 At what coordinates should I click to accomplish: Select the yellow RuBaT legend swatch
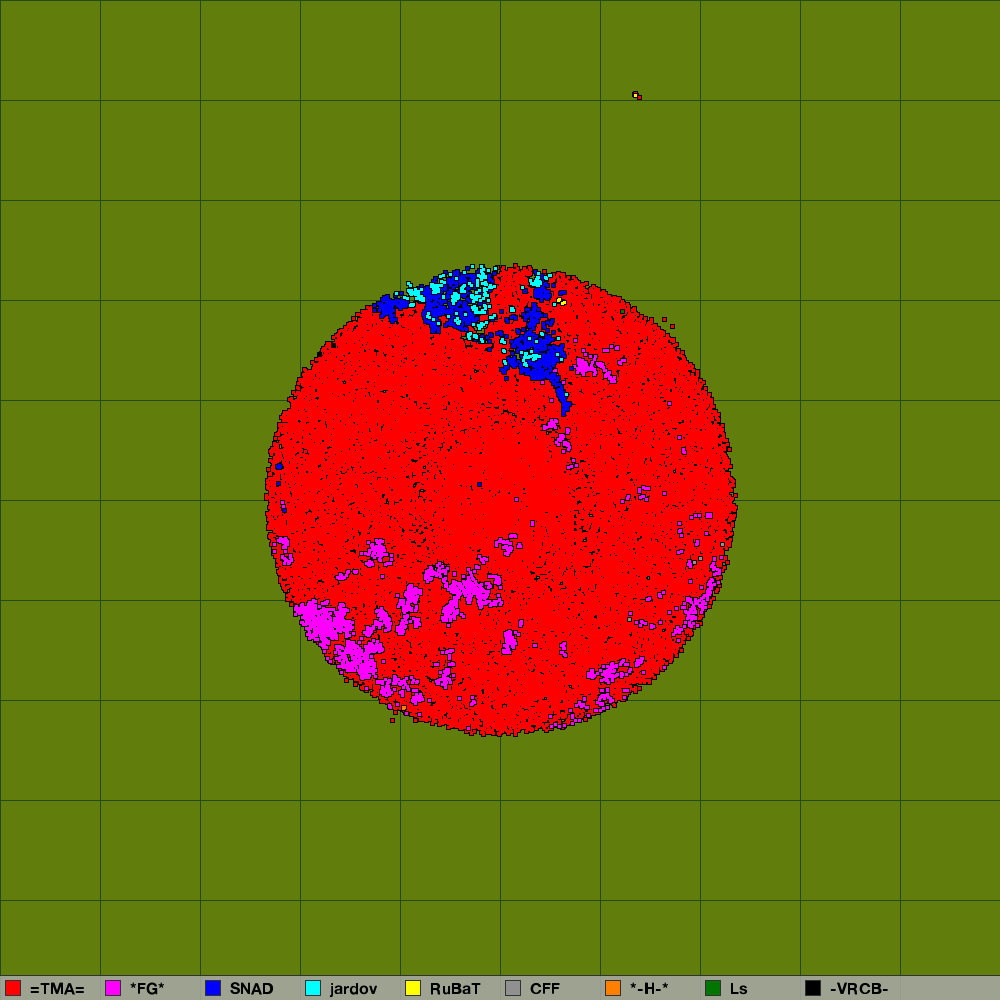pyautogui.click(x=413, y=988)
